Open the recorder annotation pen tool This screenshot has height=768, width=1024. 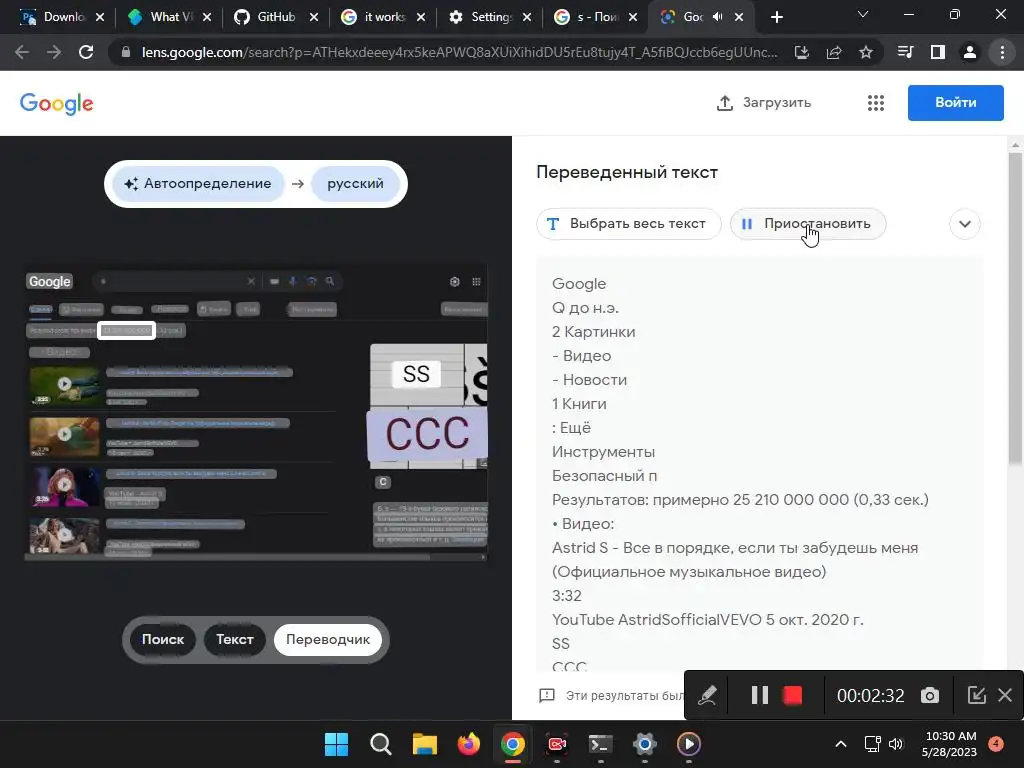707,695
